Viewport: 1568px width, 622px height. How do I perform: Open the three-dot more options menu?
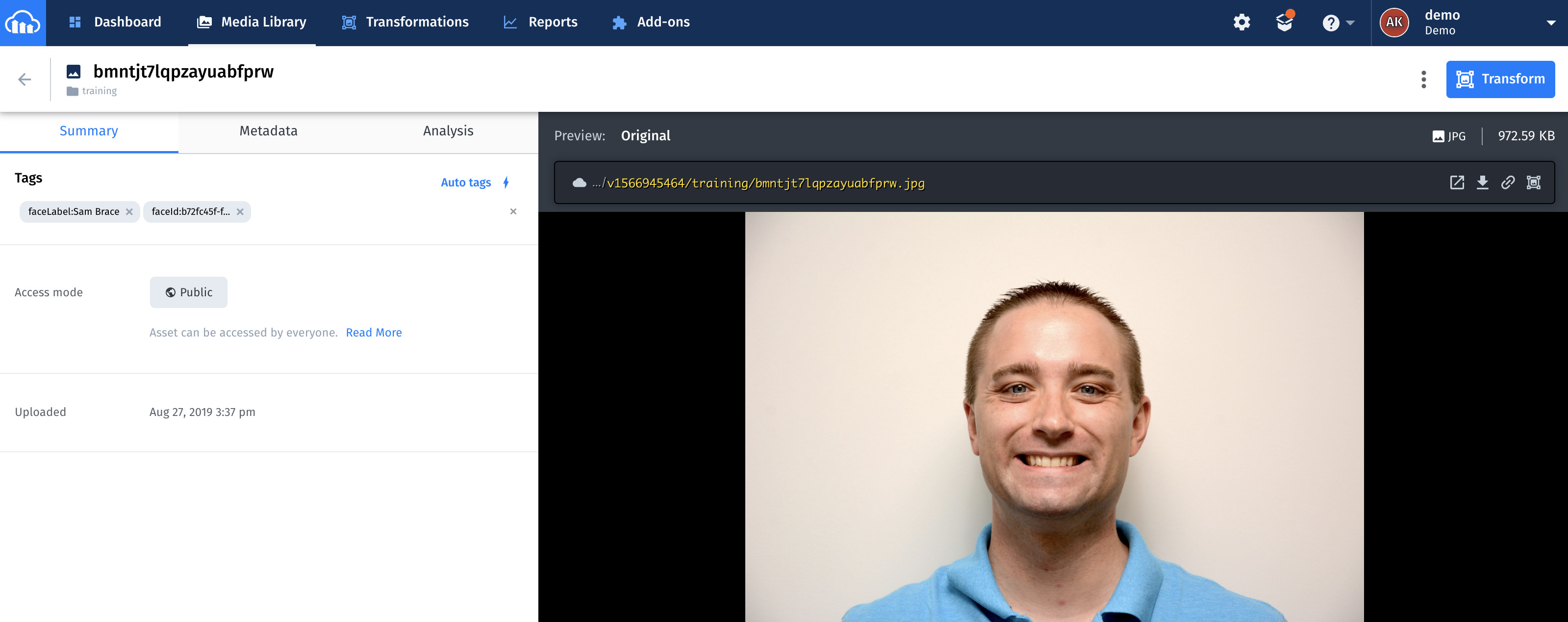[1424, 78]
